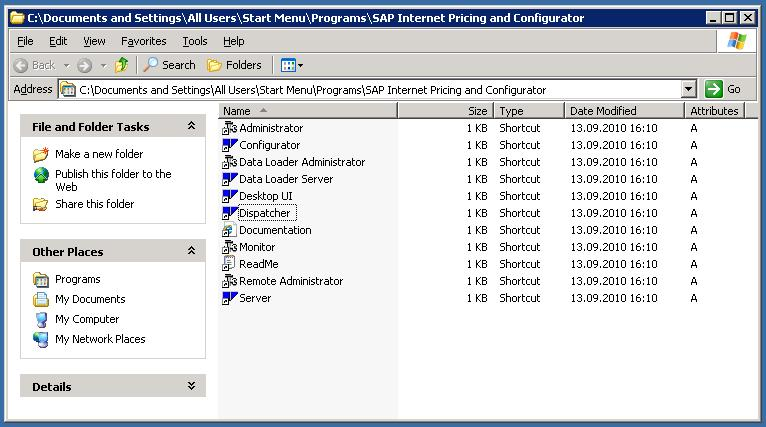The width and height of the screenshot is (766, 427).
Task: Click the address bar folder icon
Action: tap(68, 90)
